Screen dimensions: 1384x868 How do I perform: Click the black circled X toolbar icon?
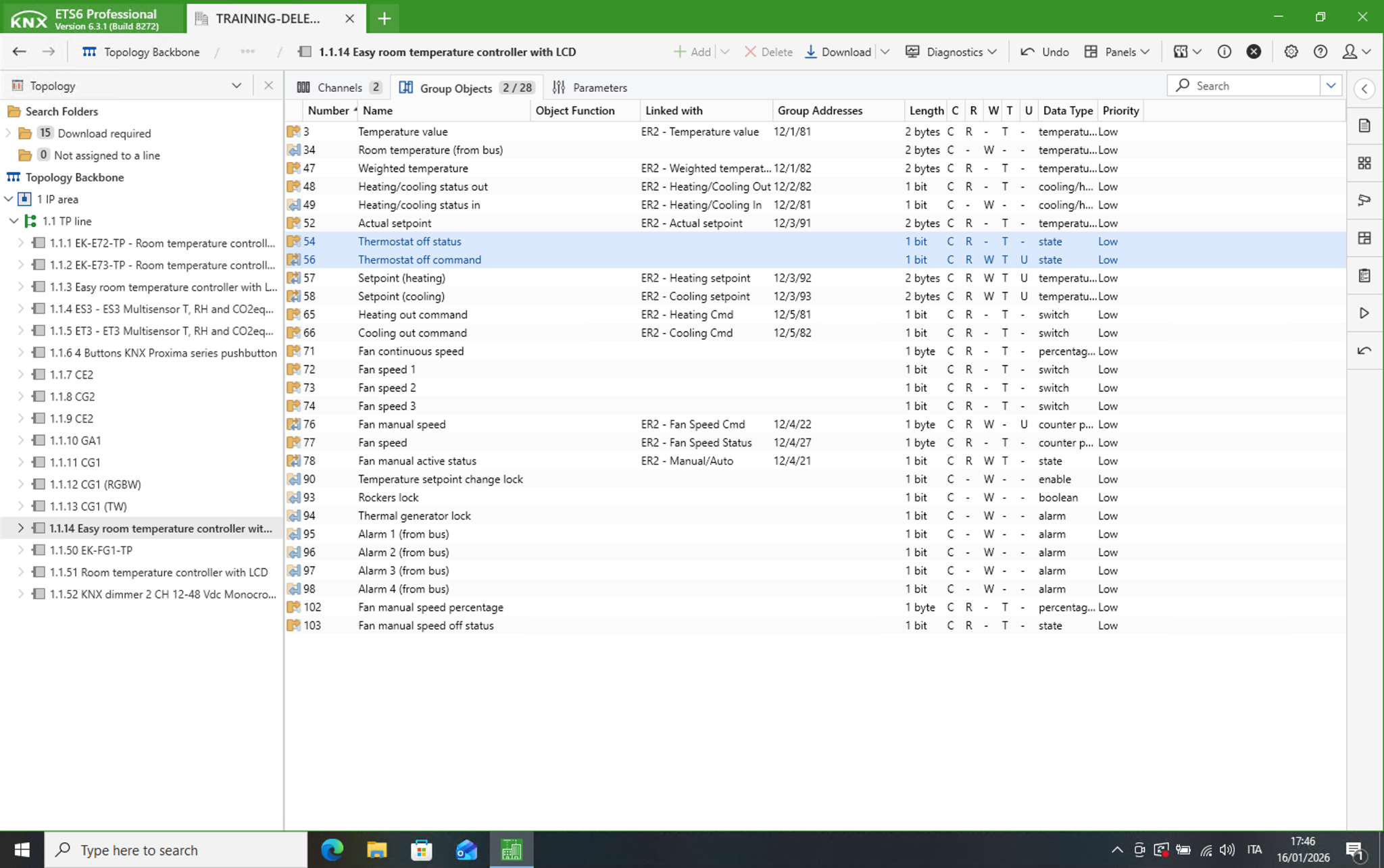(1254, 52)
